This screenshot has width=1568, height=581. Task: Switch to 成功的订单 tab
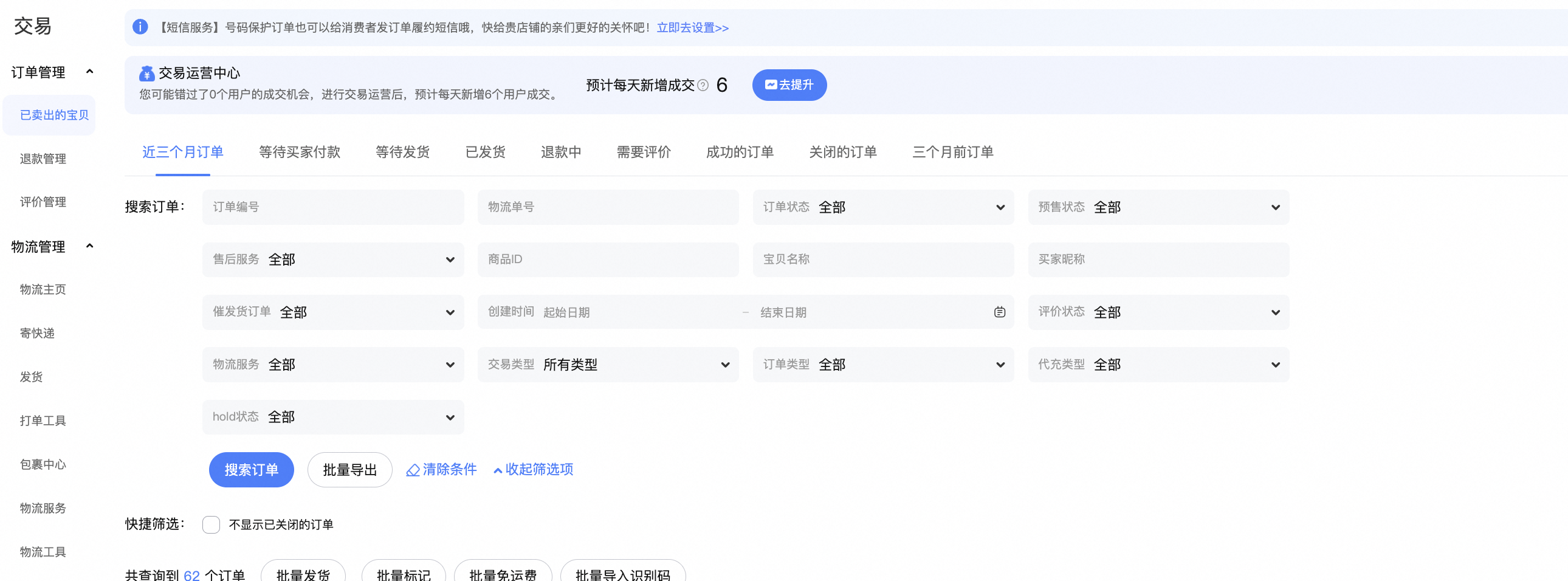pos(740,152)
